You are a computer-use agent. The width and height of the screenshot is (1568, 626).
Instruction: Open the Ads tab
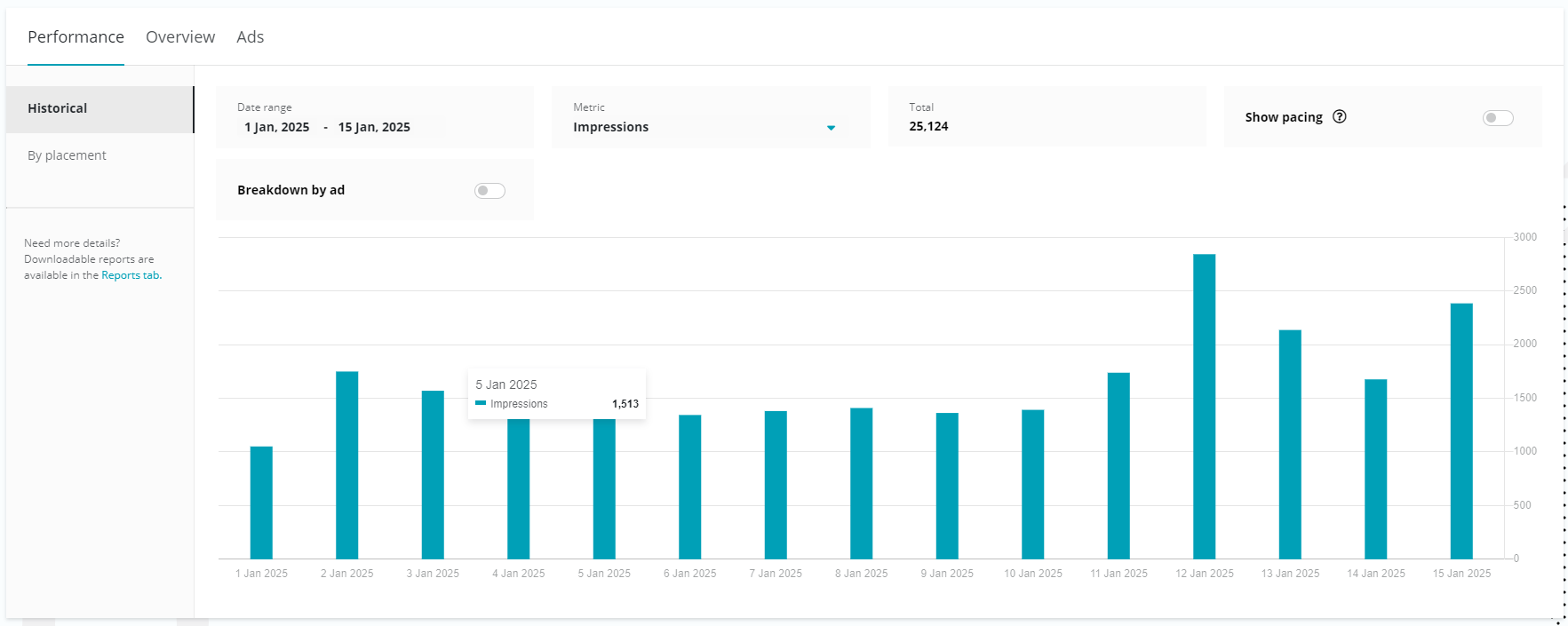(250, 37)
